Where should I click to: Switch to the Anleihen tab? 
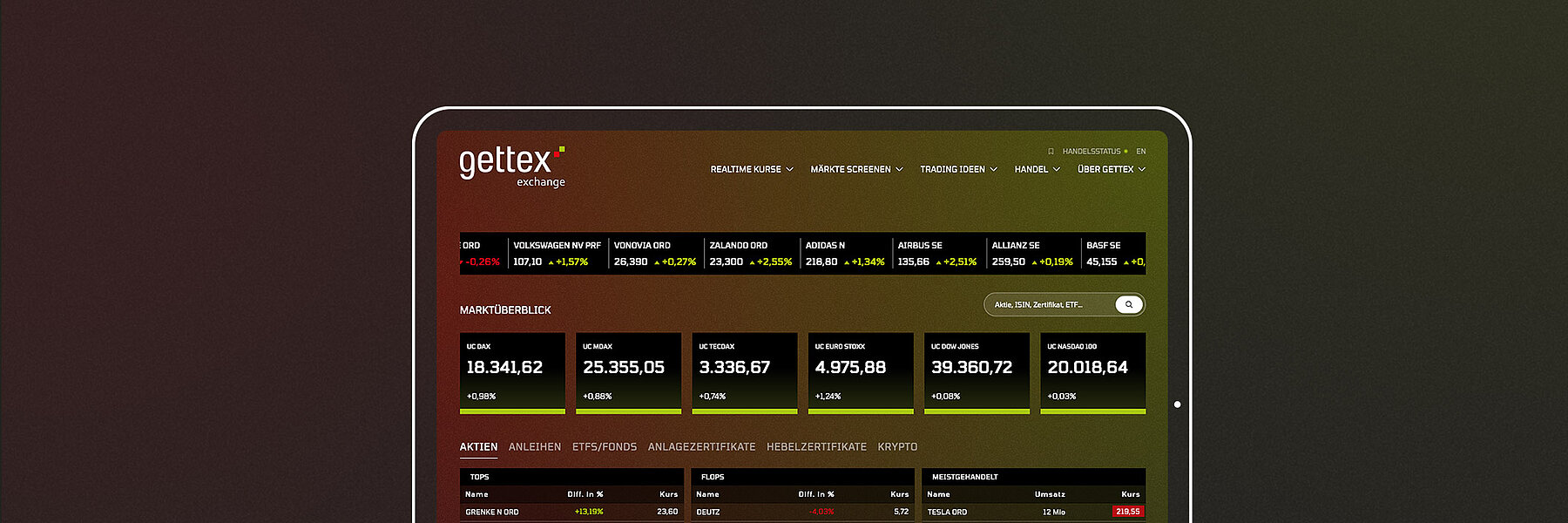[535, 447]
